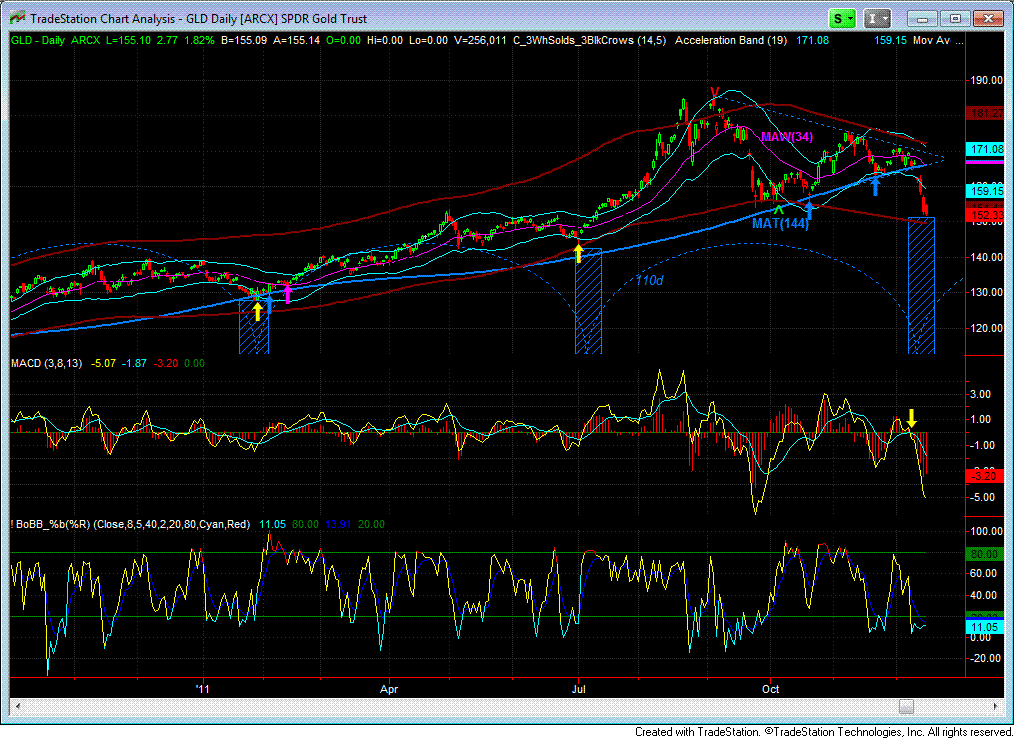Click the "MAT(144)" blue chart label
The width and height of the screenshot is (1014, 738).
point(781,224)
